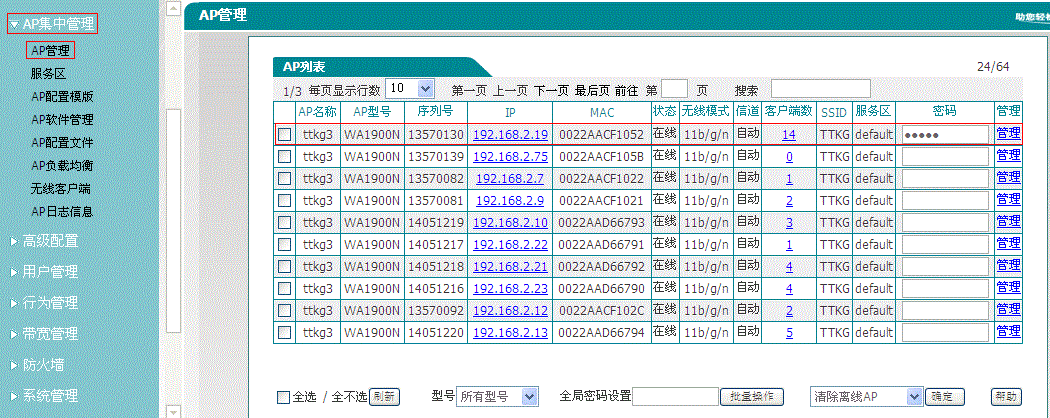The image size is (1050, 418).
Task: Open the AP配置模版 sidebar item
Action: click(62, 96)
